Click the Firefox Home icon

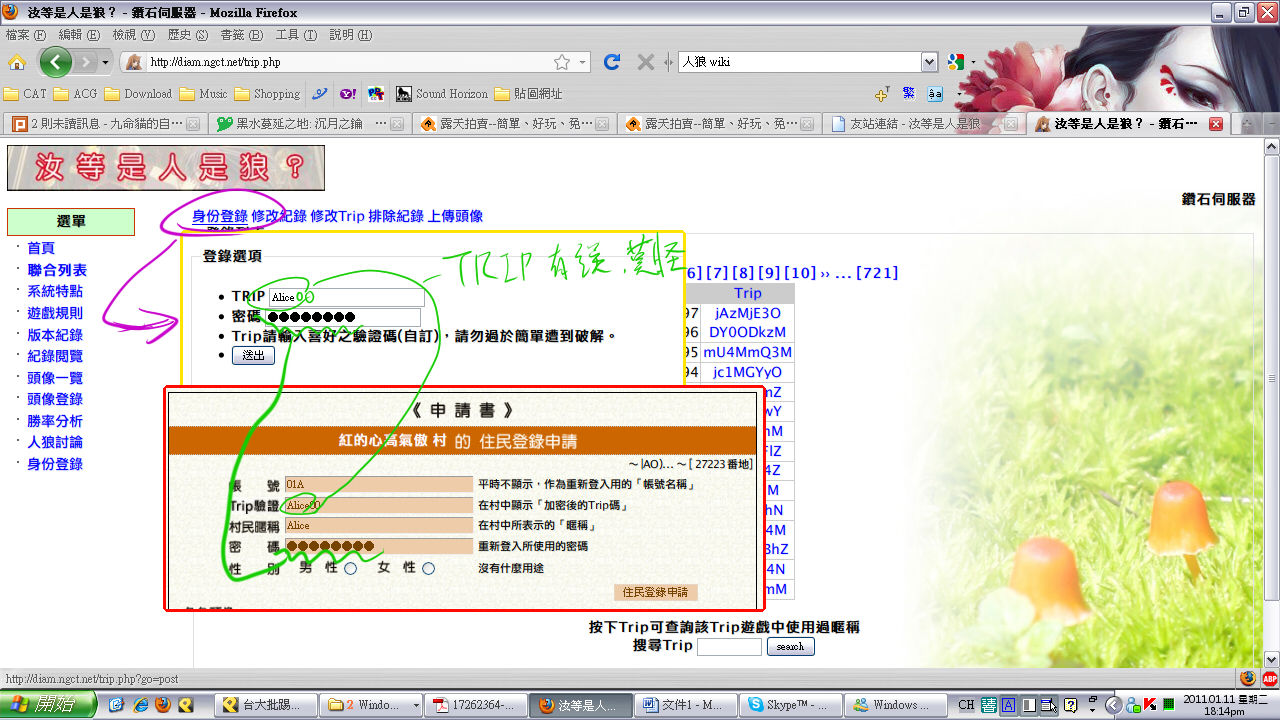pos(17,62)
